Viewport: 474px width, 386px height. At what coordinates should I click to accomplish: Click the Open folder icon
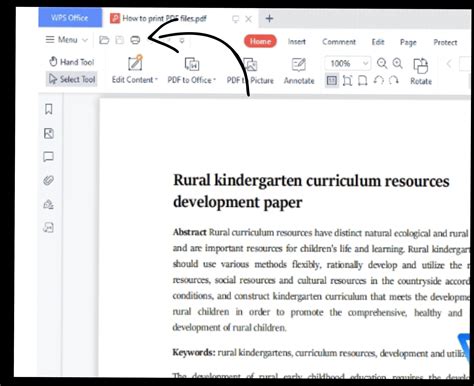coord(104,40)
